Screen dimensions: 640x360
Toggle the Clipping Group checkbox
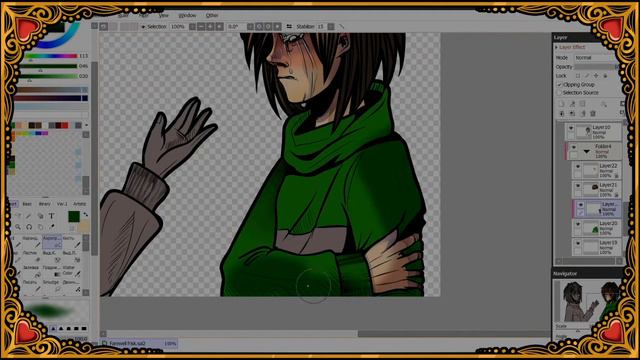pyautogui.click(x=560, y=84)
